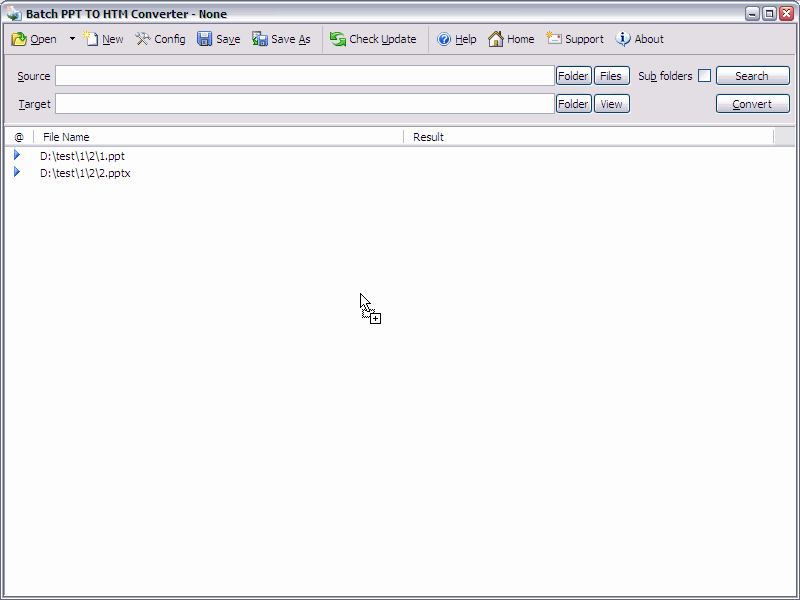Click the Search button
Screen dimensions: 800x600
[x=753, y=76]
